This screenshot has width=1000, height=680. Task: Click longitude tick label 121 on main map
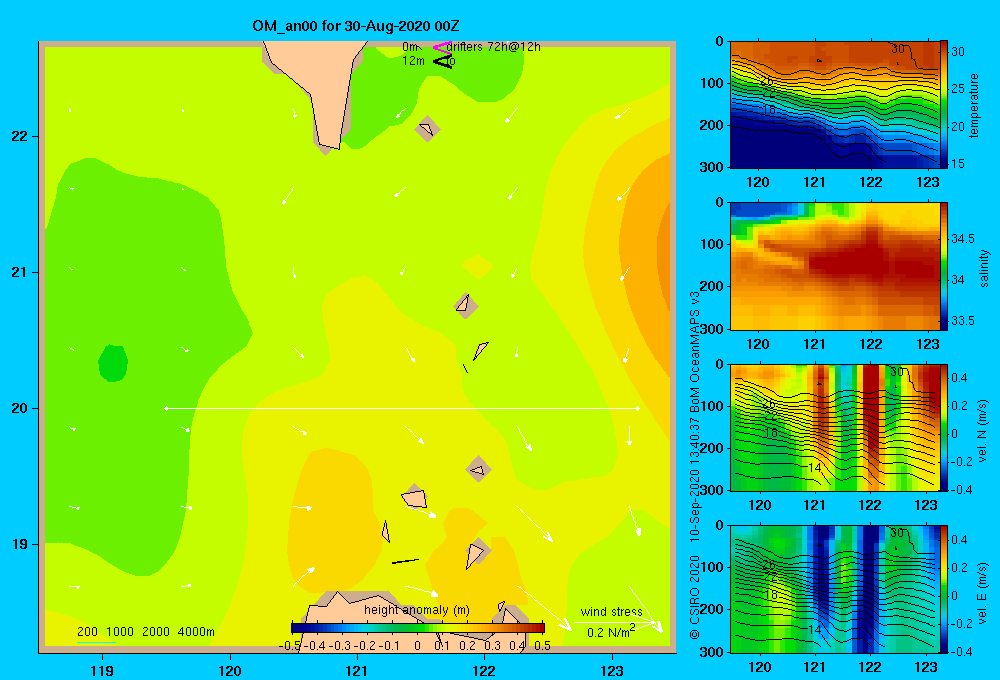[357, 670]
